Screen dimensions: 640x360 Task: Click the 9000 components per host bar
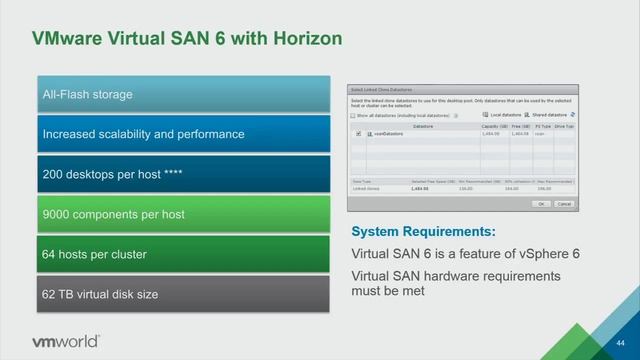184,214
